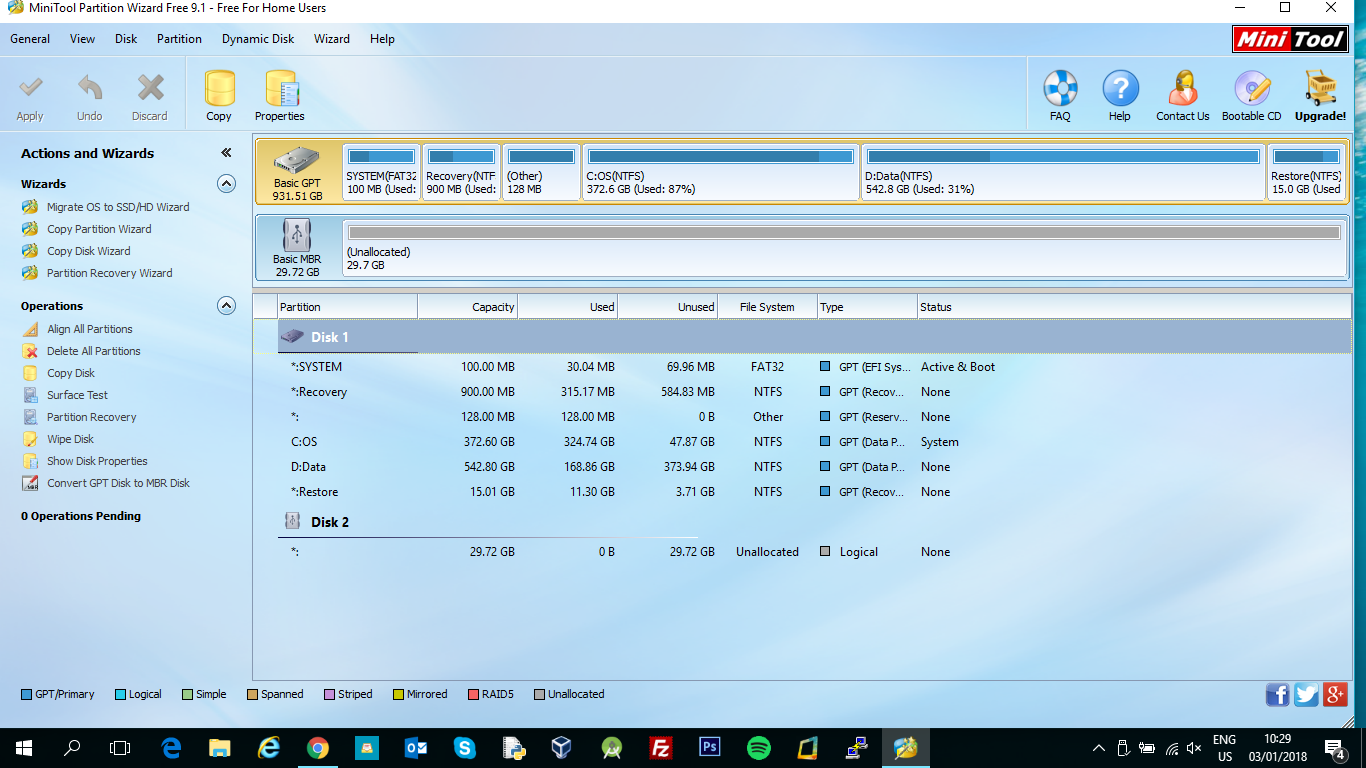The width and height of the screenshot is (1366, 768).
Task: Click the Help question mark icon
Action: 1120,88
